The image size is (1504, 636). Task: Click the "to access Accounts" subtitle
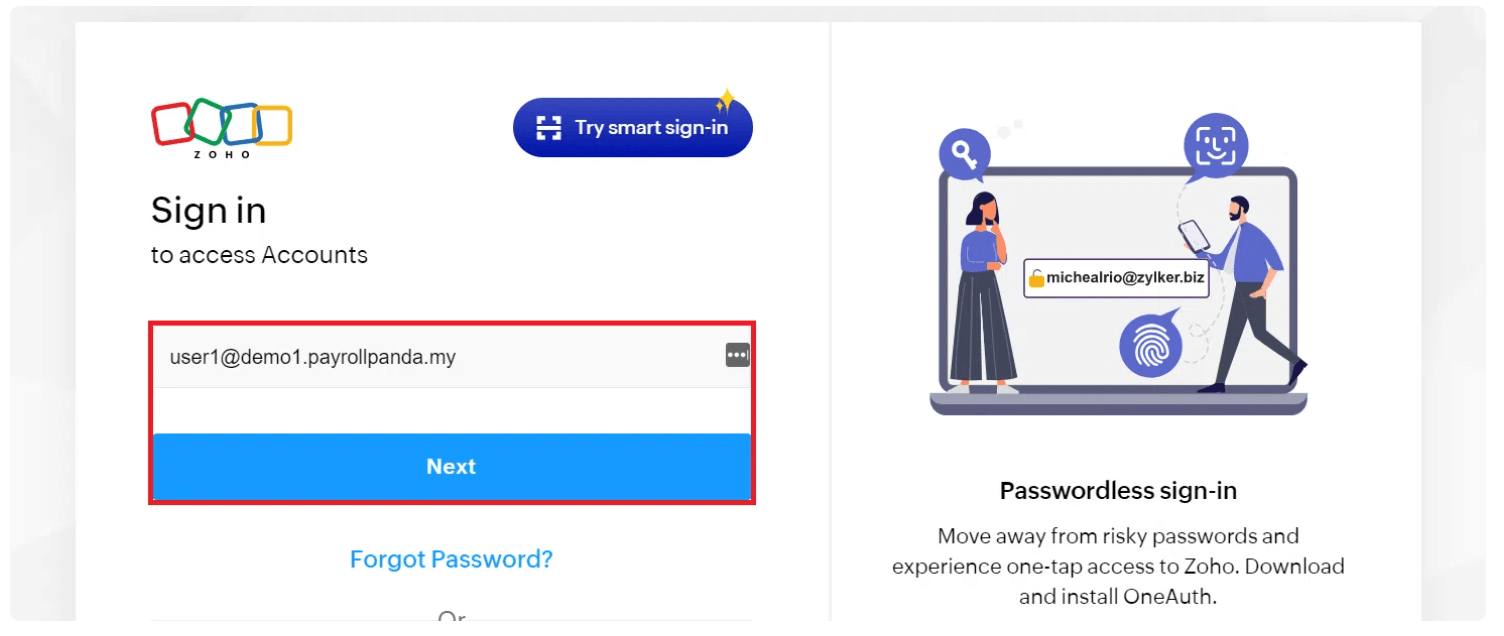pos(259,255)
